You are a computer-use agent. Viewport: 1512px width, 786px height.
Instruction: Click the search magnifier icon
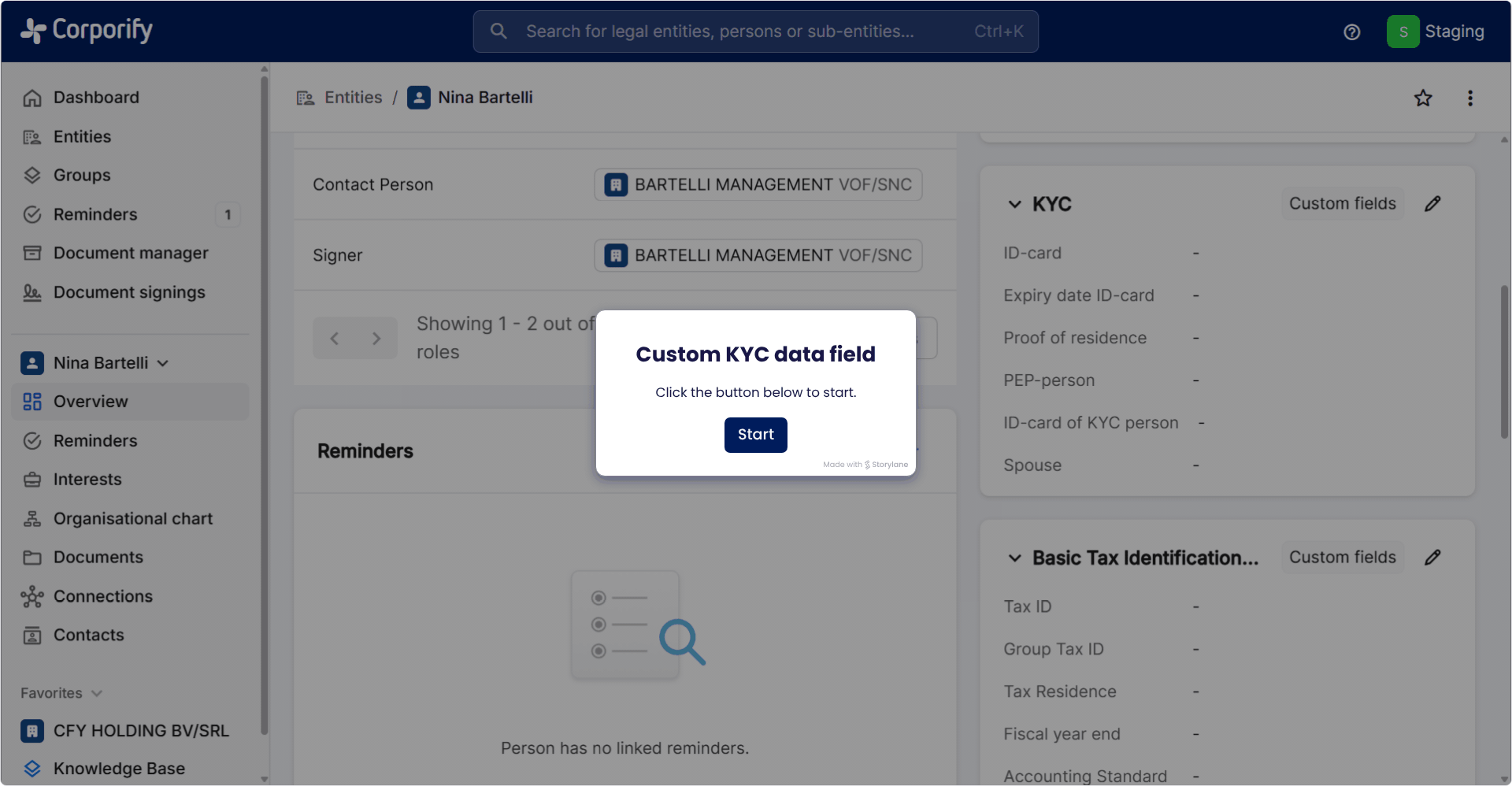498,32
